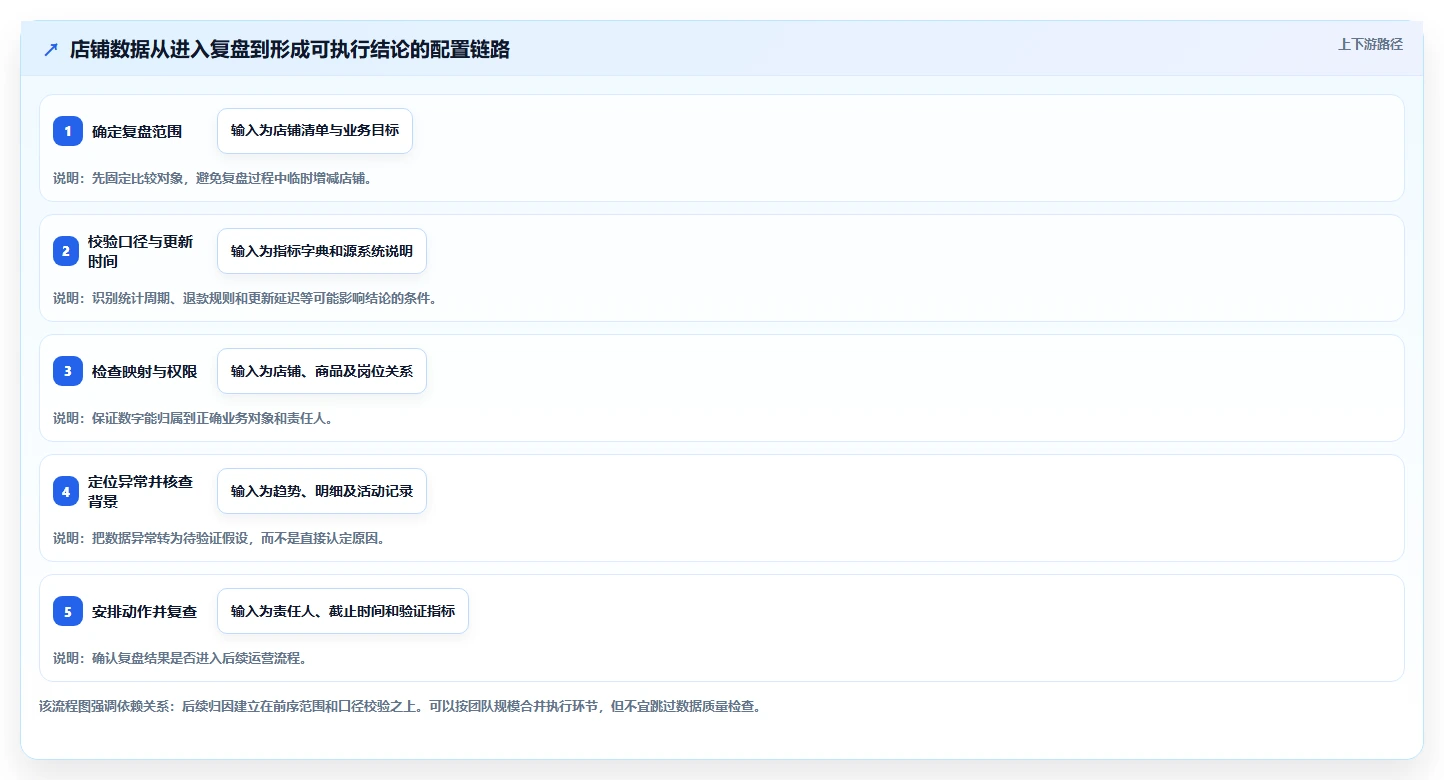Click the 输入为店铺、商品及岗位关系 chip
1444x780 pixels.
(x=322, y=371)
